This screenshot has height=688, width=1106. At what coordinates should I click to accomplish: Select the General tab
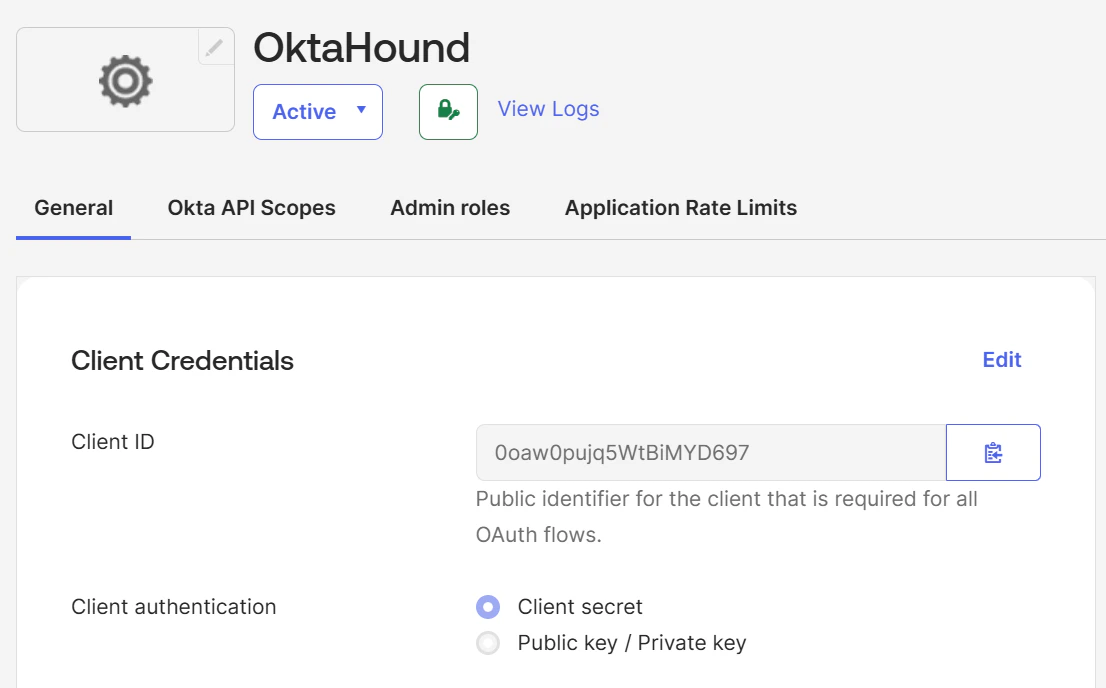[x=73, y=208]
